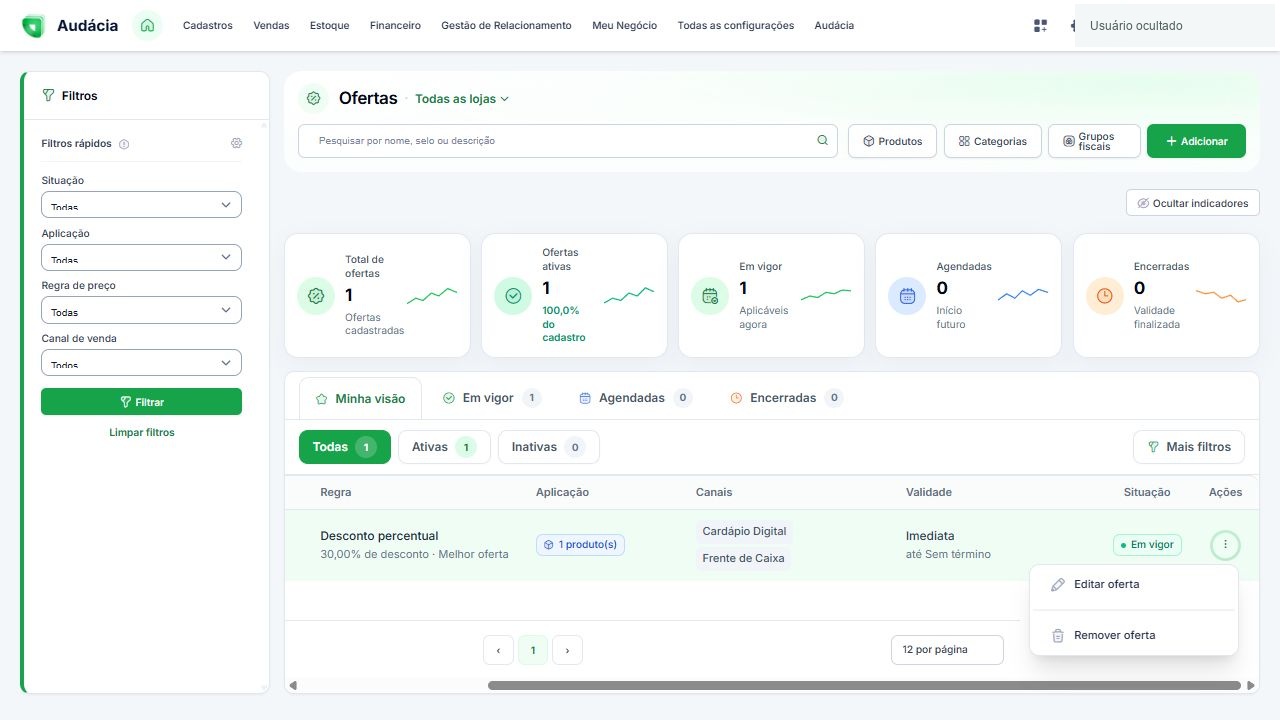This screenshot has height=720, width=1280.
Task: Click the search magnifier icon
Action: 823,141
